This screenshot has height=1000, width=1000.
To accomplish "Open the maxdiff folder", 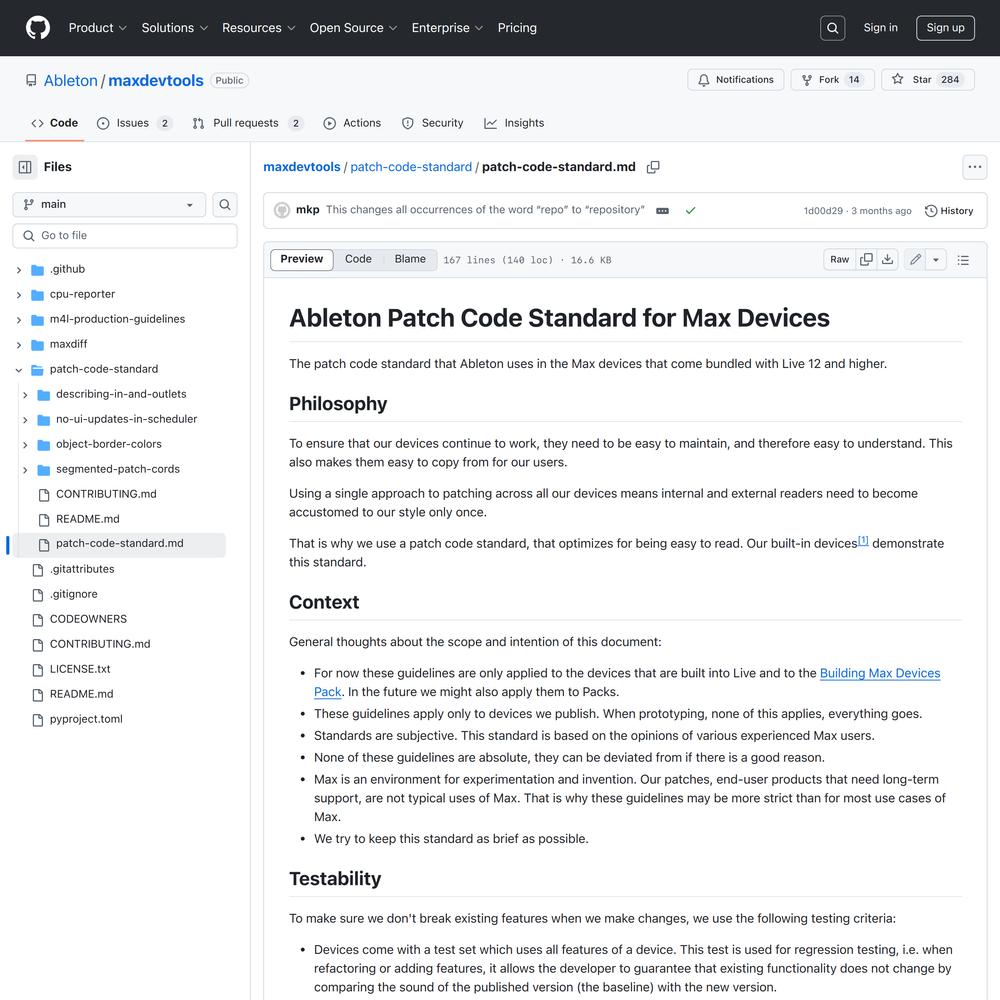I will (68, 344).
